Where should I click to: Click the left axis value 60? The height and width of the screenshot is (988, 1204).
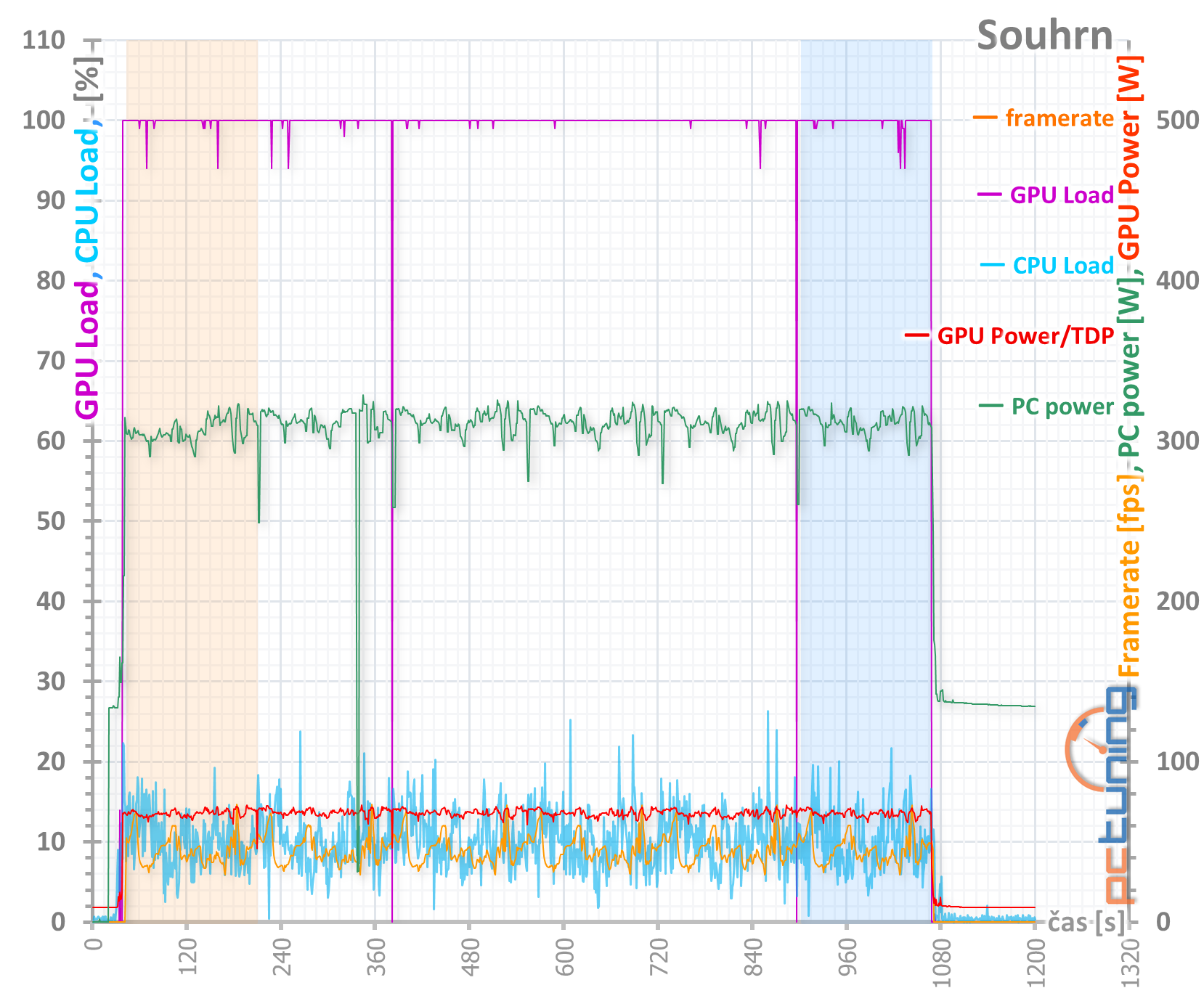(51, 441)
